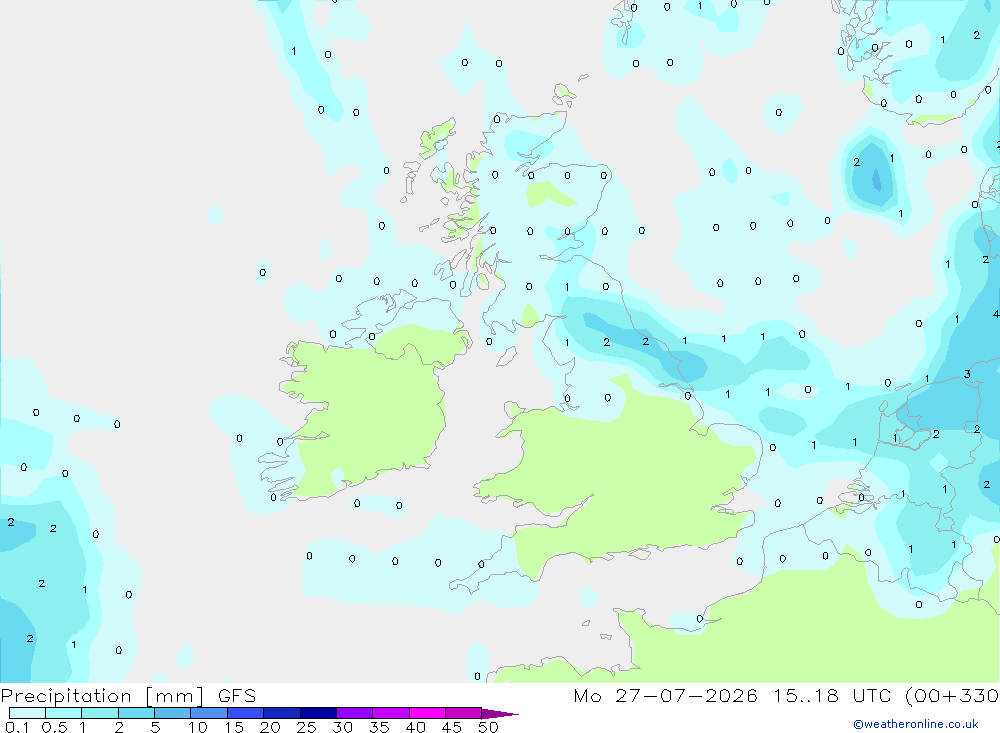
Task: Click legend swatch between 40 and 45
Action: [x=427, y=713]
